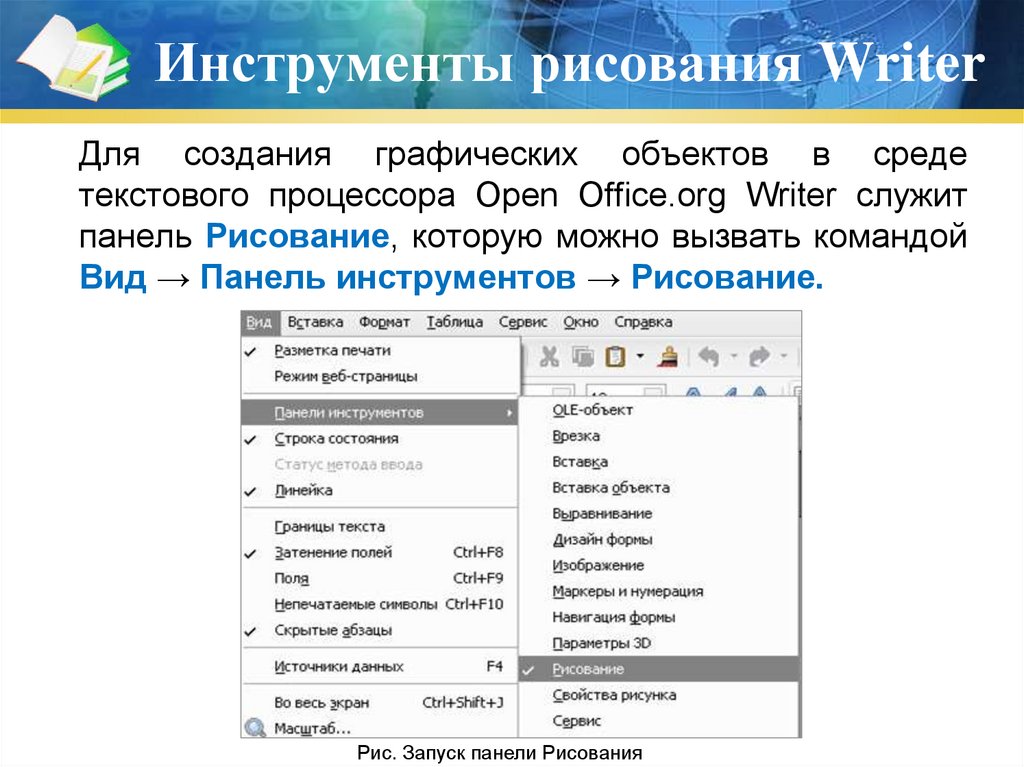Select Изображение in the toolbars list
Image resolution: width=1024 pixels, height=767 pixels.
[x=598, y=565]
